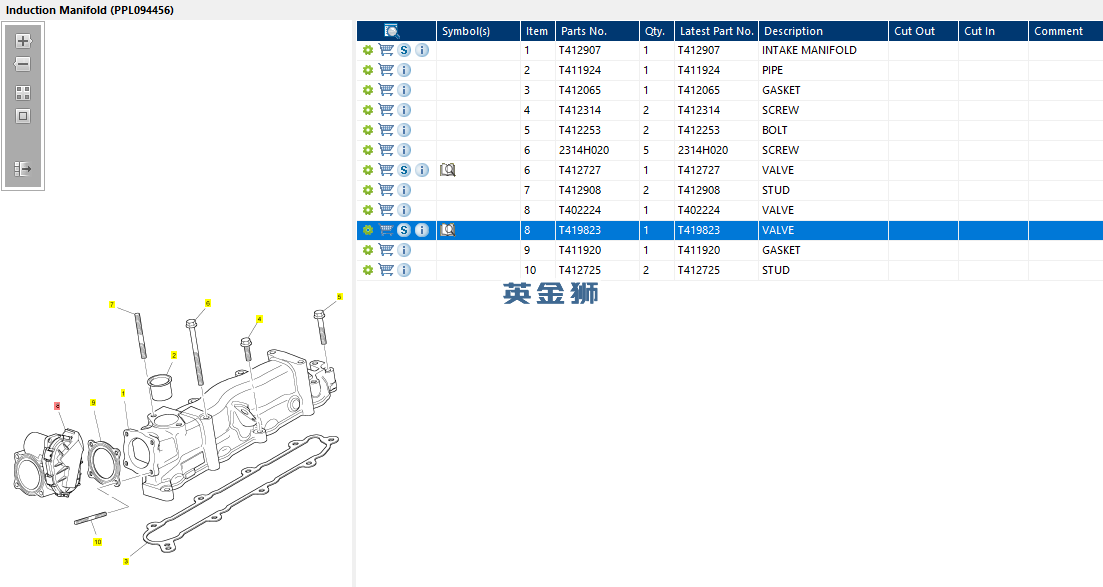1103x587 pixels.
Task: Select the T402224 Parts No. cell
Action: 597,210
